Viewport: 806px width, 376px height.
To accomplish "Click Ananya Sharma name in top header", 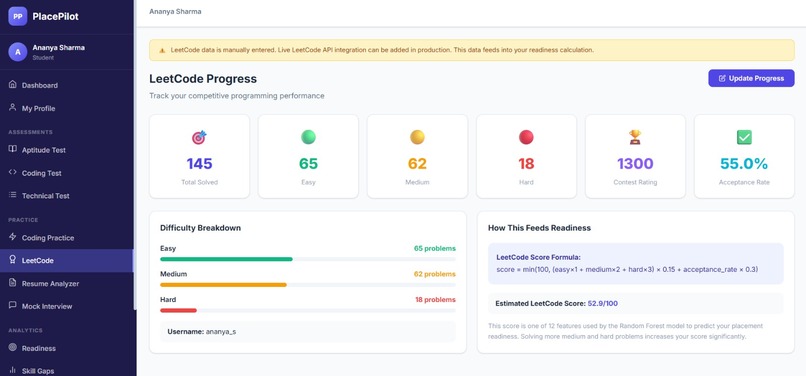I will point(175,11).
